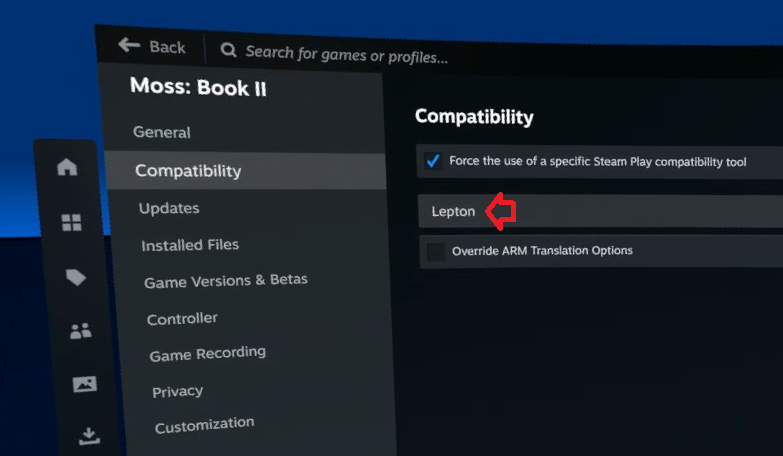Open Game Recording settings

(207, 354)
